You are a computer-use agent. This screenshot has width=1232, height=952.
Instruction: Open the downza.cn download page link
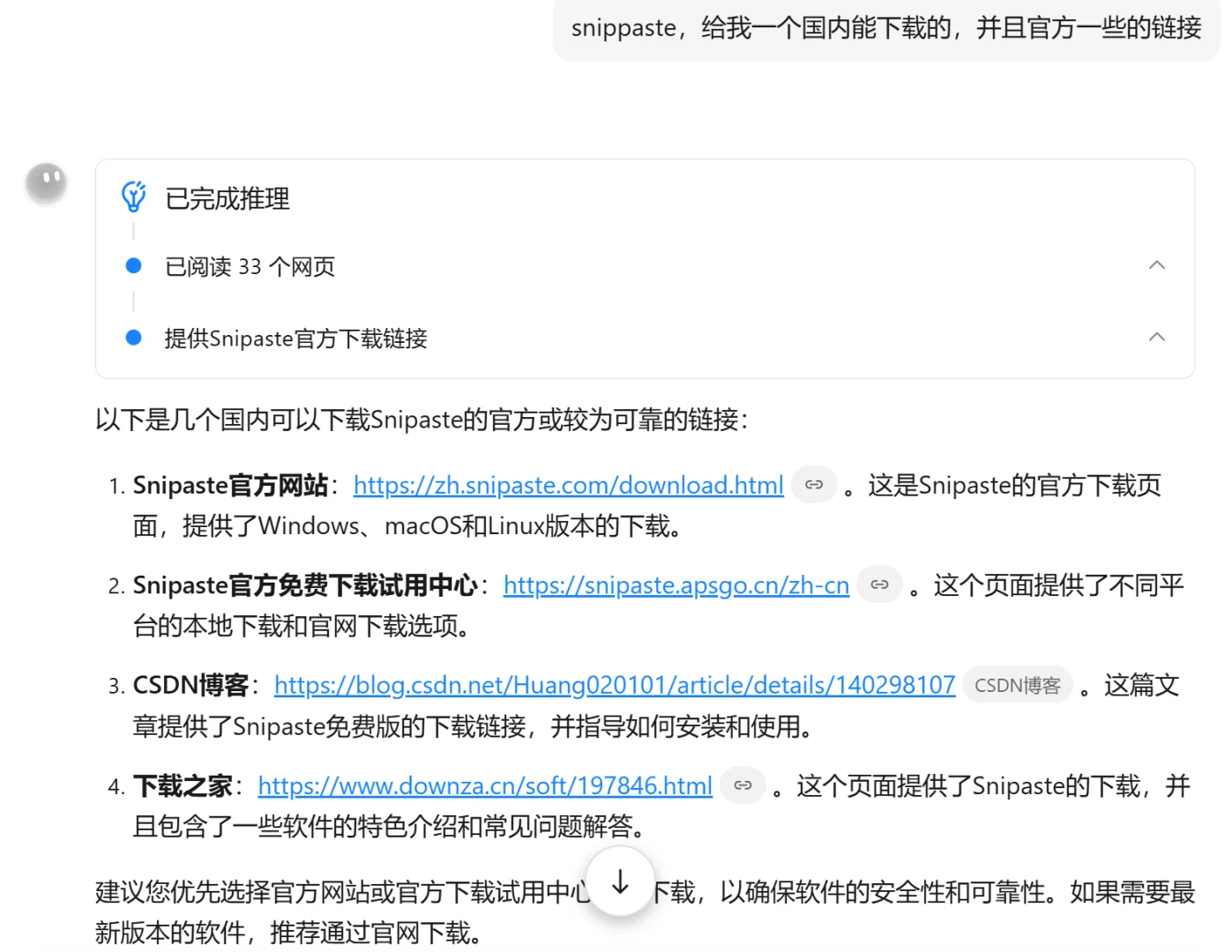[x=484, y=785]
